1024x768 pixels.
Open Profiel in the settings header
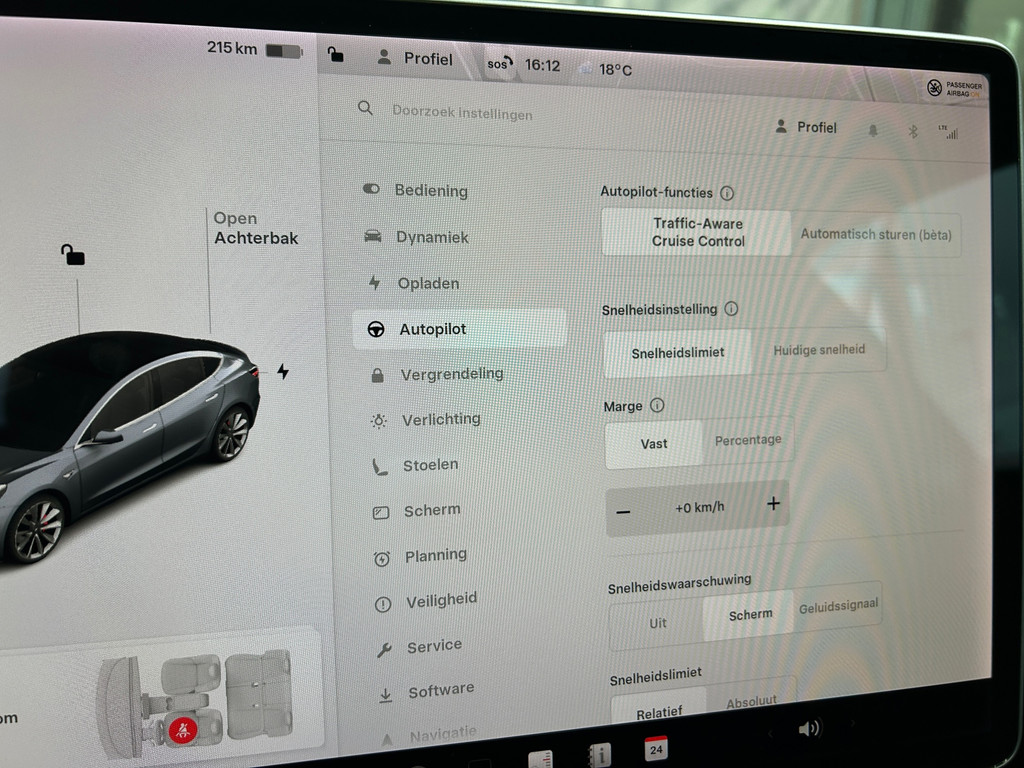(806, 127)
